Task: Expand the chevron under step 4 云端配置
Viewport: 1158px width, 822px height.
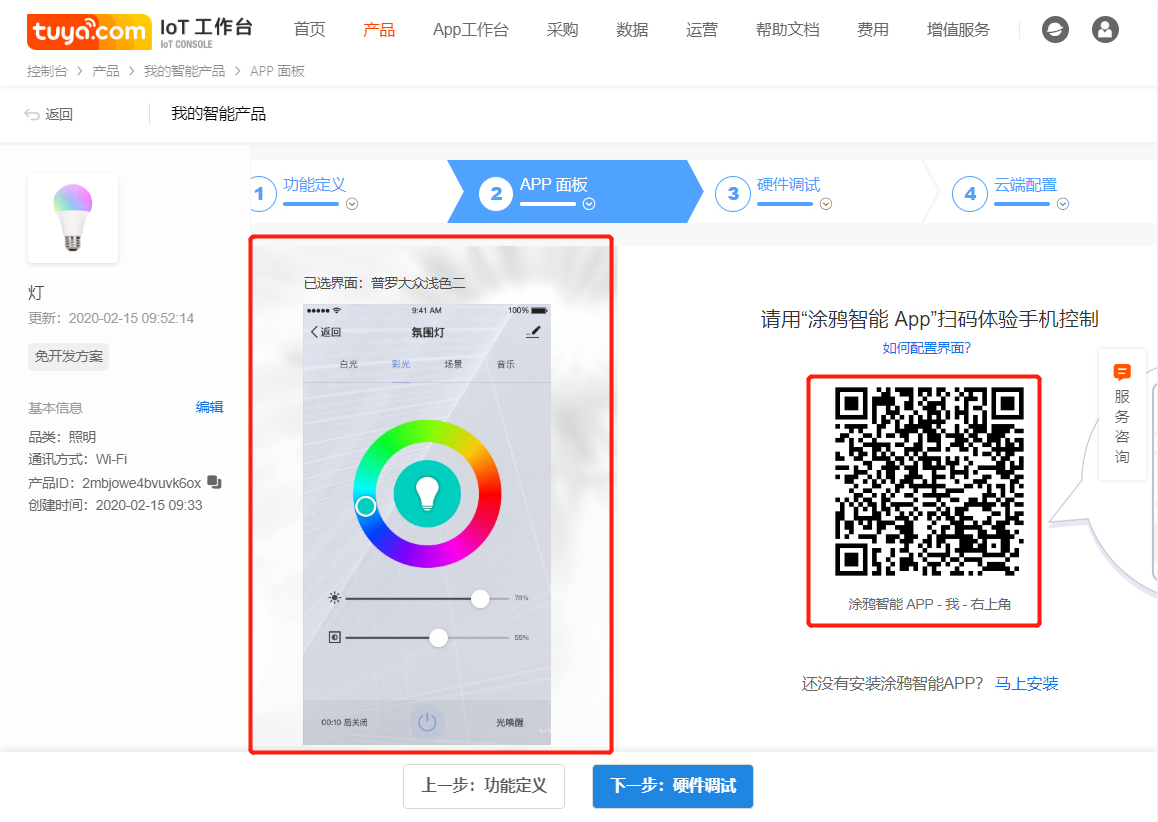Action: 1062,203
